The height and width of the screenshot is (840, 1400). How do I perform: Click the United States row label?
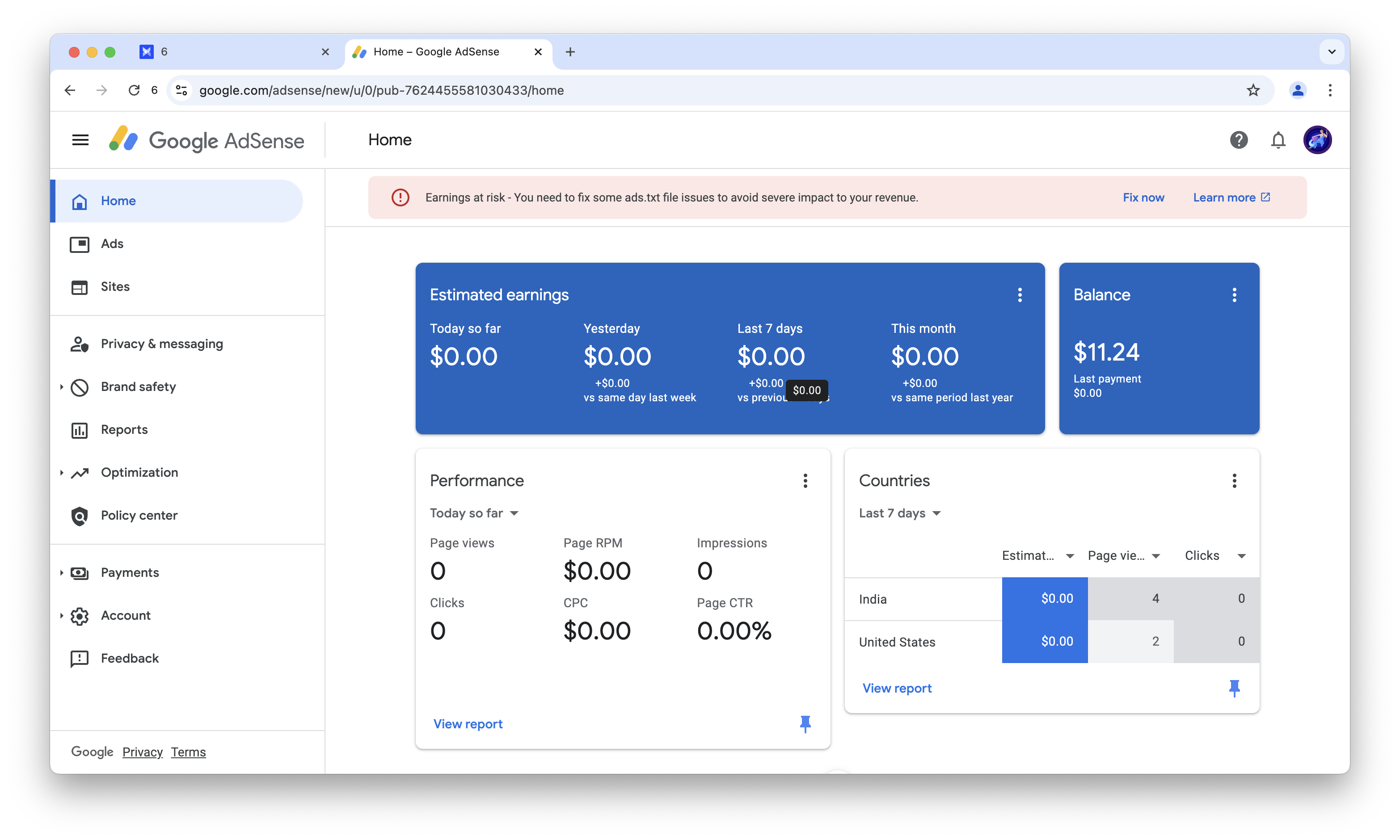[x=897, y=643]
